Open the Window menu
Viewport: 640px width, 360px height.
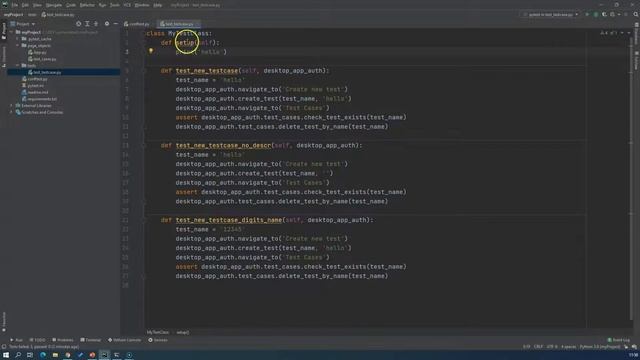click(142, 5)
